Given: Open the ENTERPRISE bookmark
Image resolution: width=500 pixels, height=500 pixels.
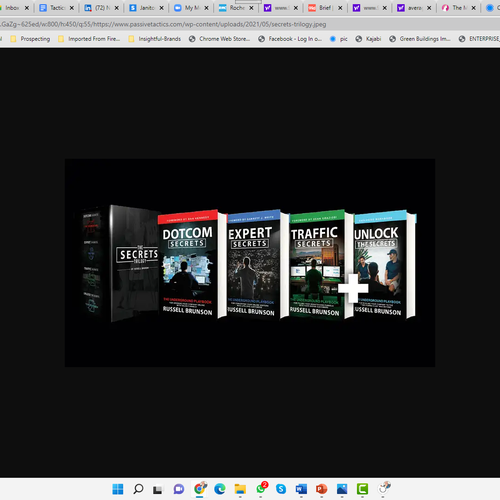Looking at the screenshot, I should point(479,39).
